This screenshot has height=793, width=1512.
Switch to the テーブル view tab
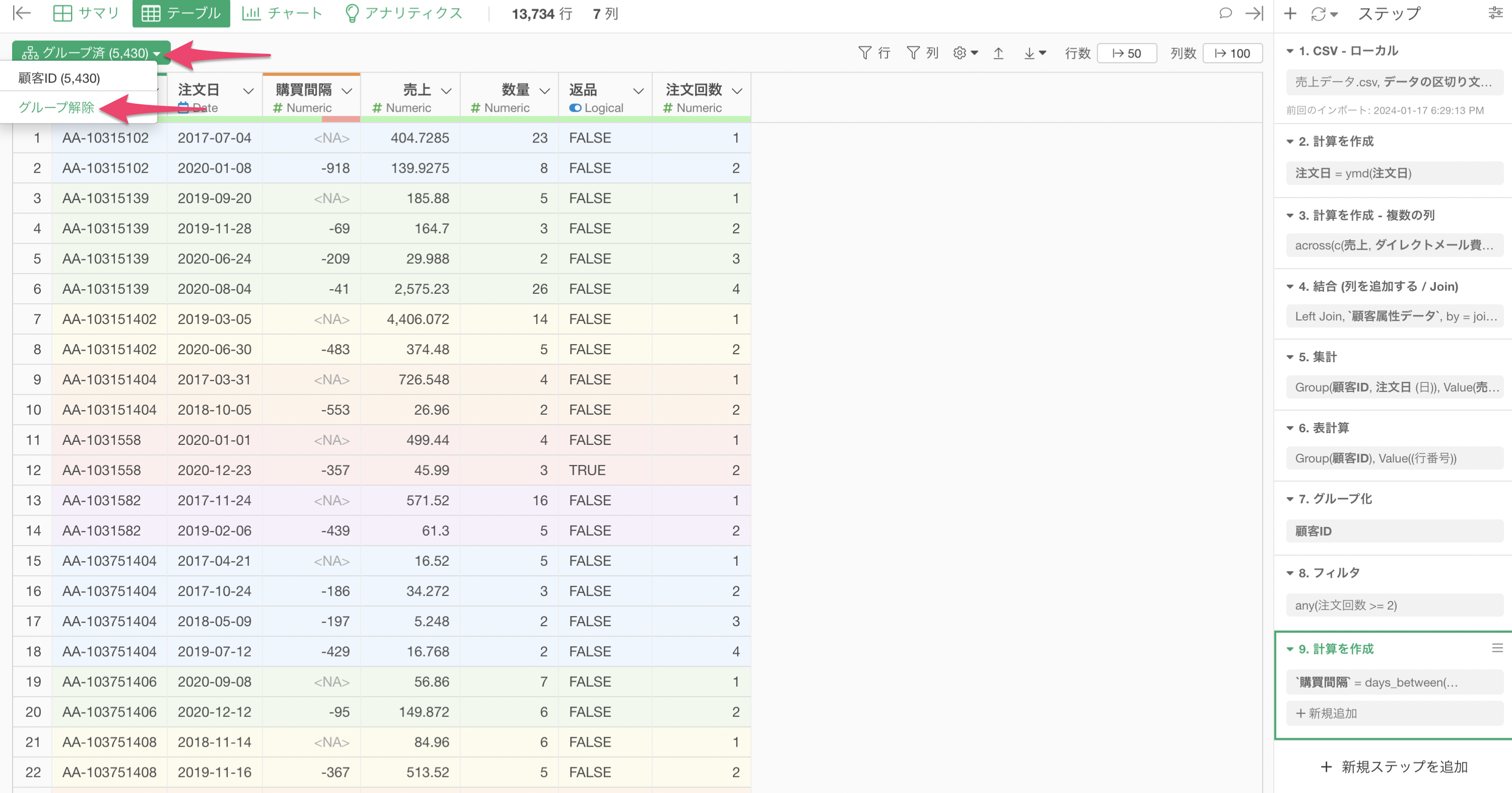[181, 13]
